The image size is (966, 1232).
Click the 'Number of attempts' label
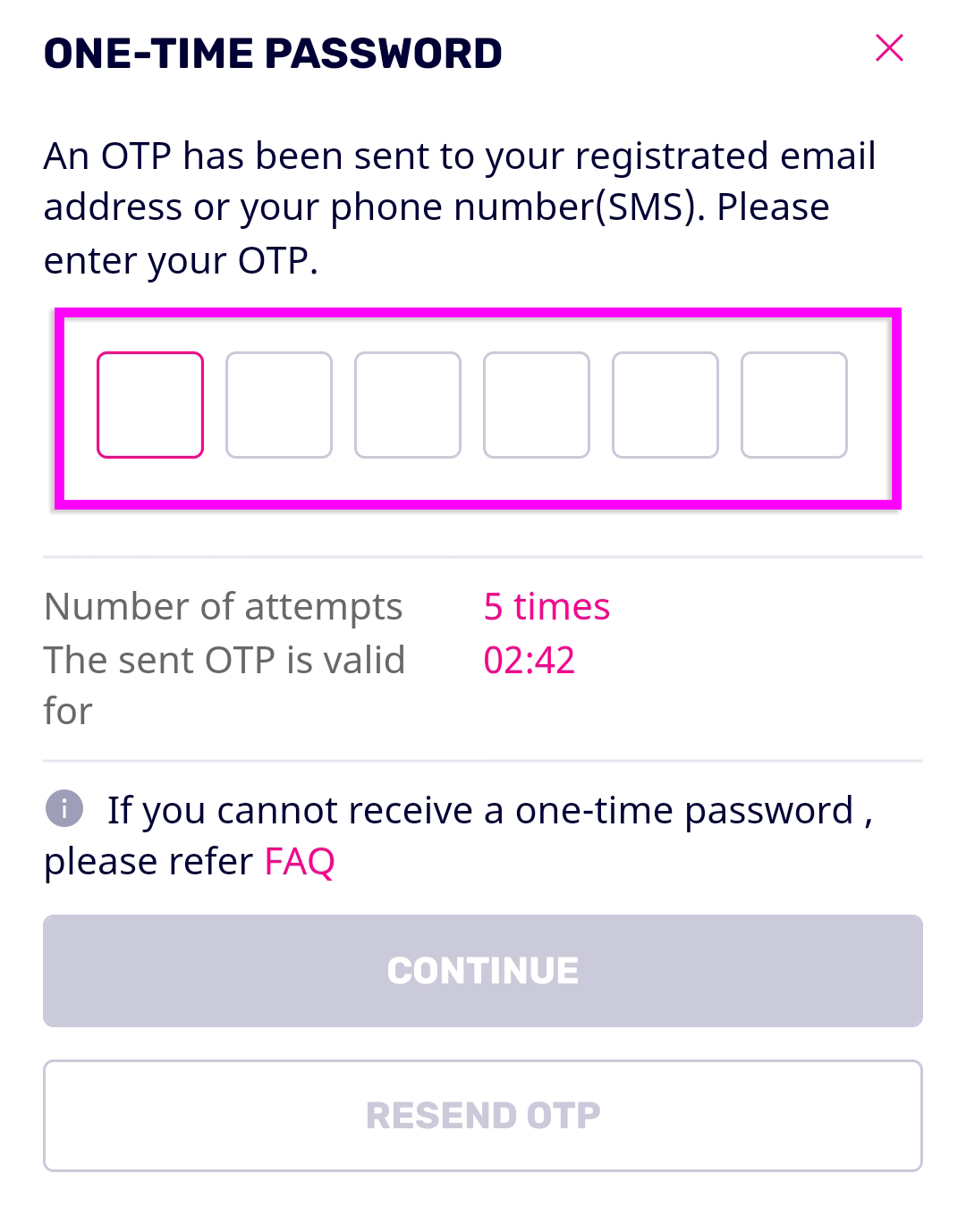[223, 607]
